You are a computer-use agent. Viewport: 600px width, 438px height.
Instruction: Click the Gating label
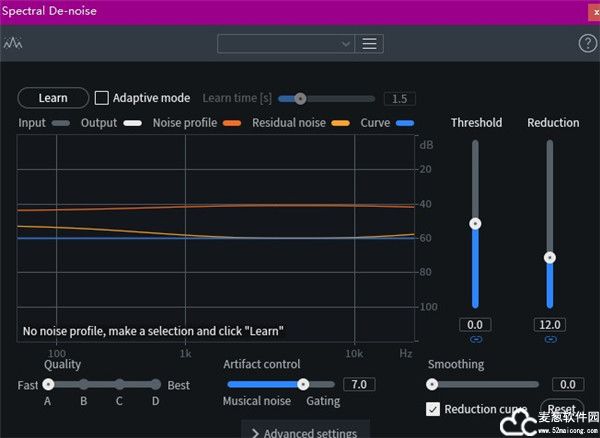323,401
